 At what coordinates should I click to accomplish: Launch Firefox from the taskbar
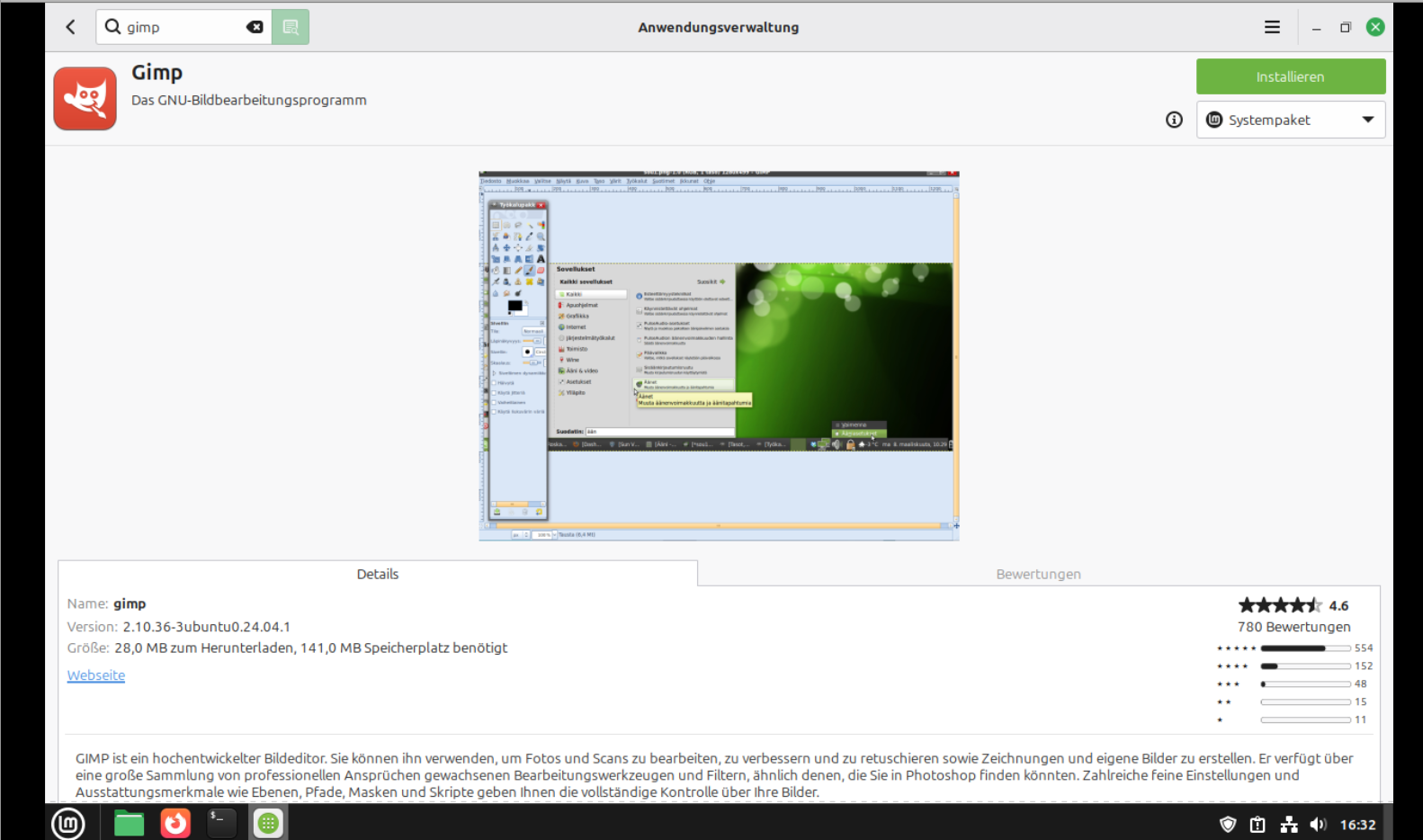[175, 823]
